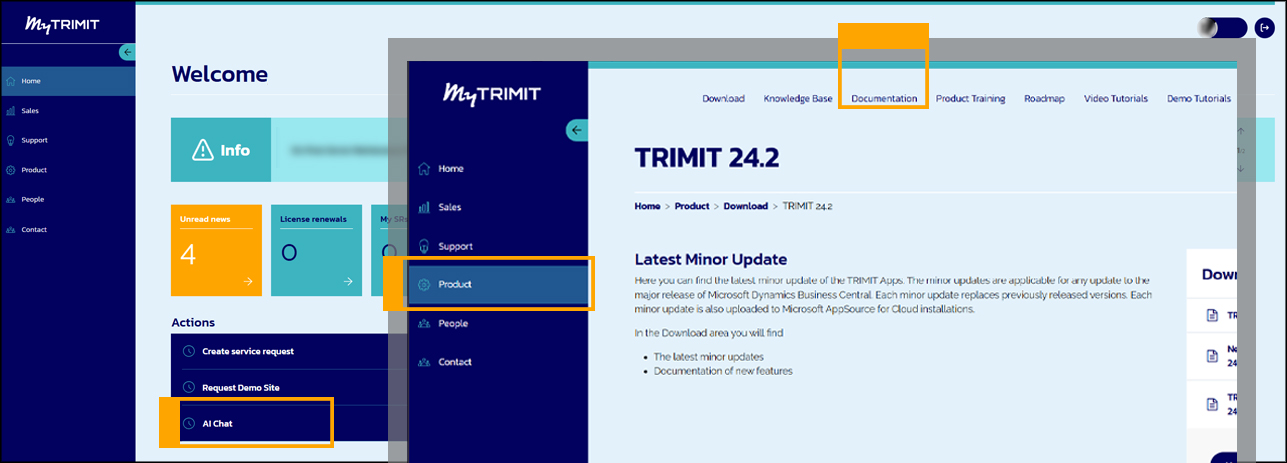The image size is (1287, 463).
Task: Open the Knowledge Base tab
Action: [797, 99]
